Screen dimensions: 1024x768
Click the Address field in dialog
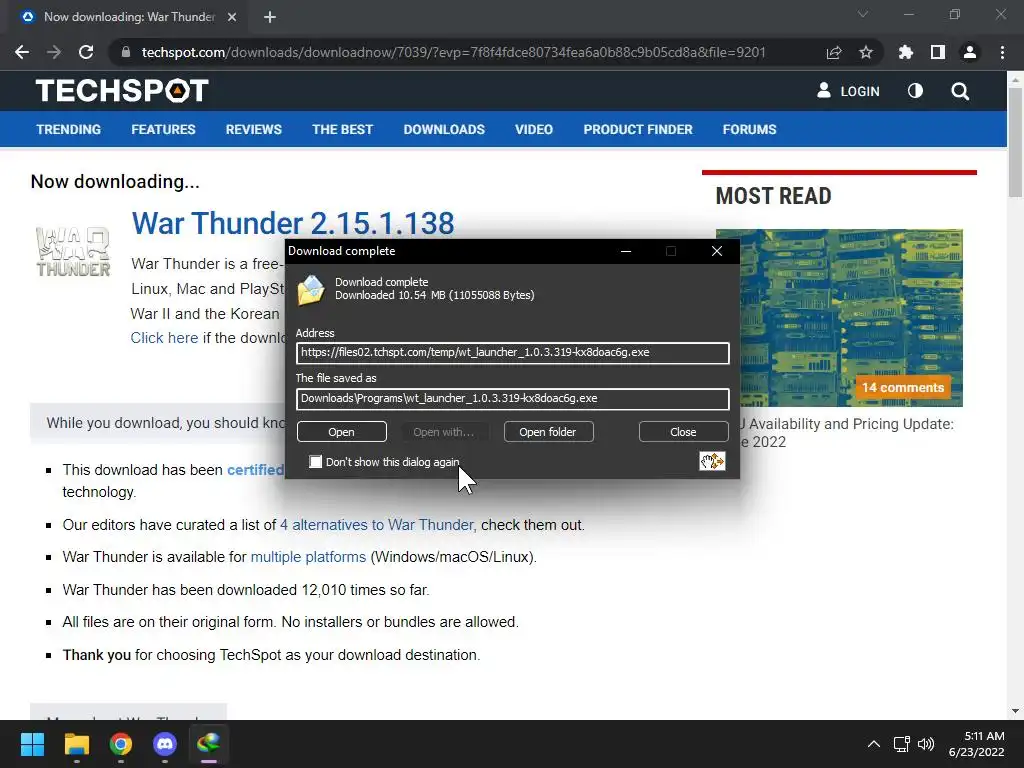click(513, 353)
